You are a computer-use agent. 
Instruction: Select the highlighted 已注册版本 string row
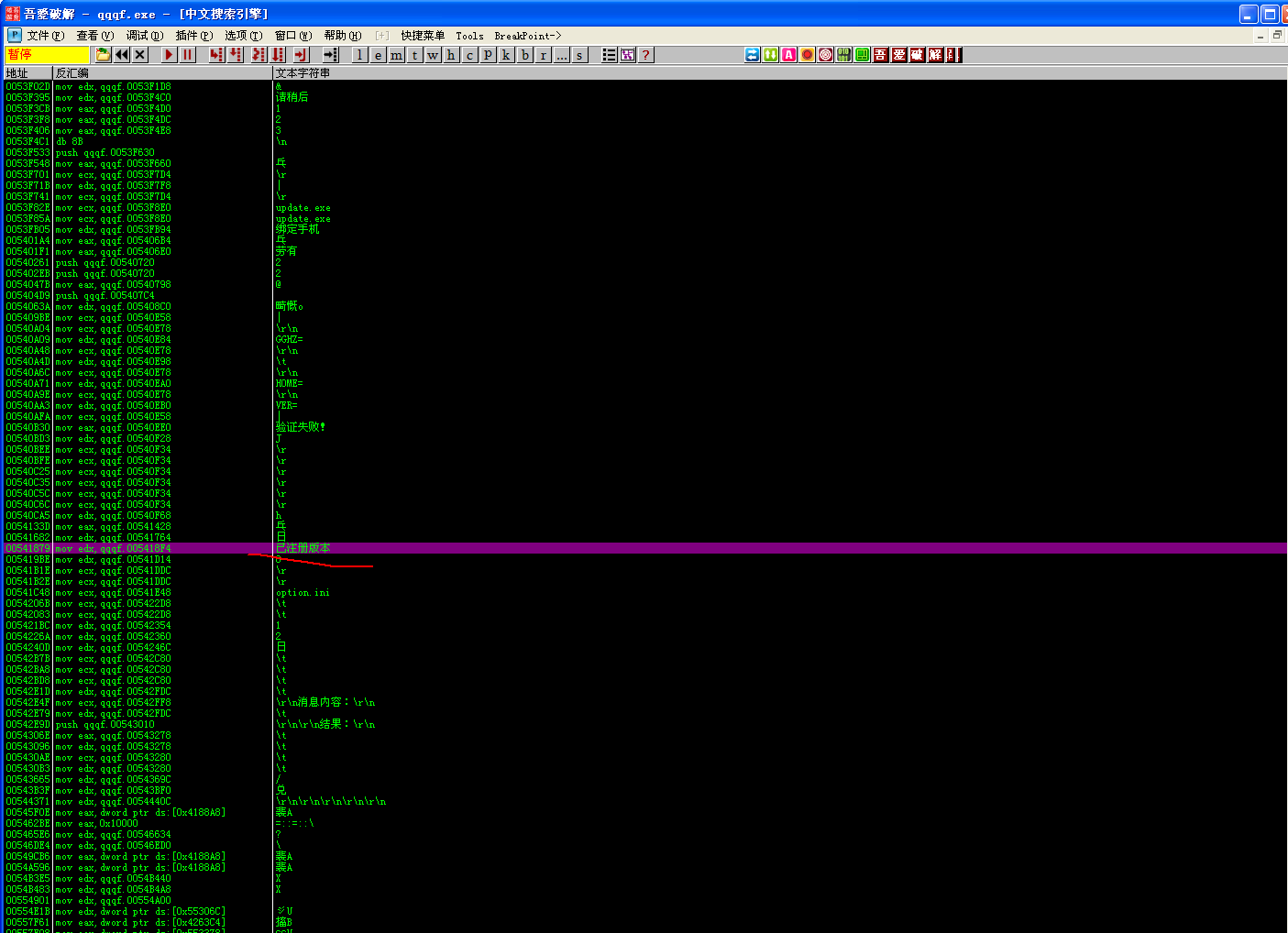pyautogui.click(x=644, y=548)
